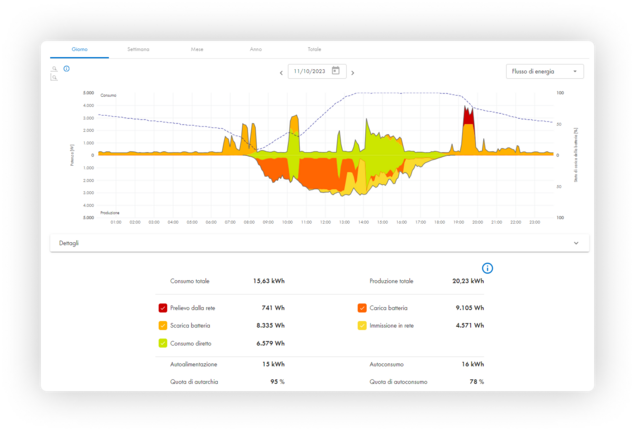Toggle Consumo diretto checkbox

[163, 343]
